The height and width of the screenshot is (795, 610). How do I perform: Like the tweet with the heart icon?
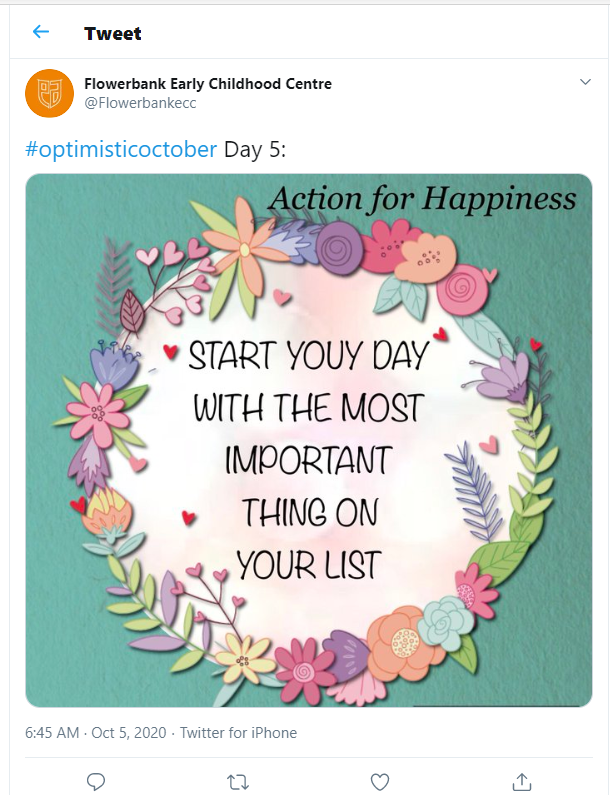point(379,780)
